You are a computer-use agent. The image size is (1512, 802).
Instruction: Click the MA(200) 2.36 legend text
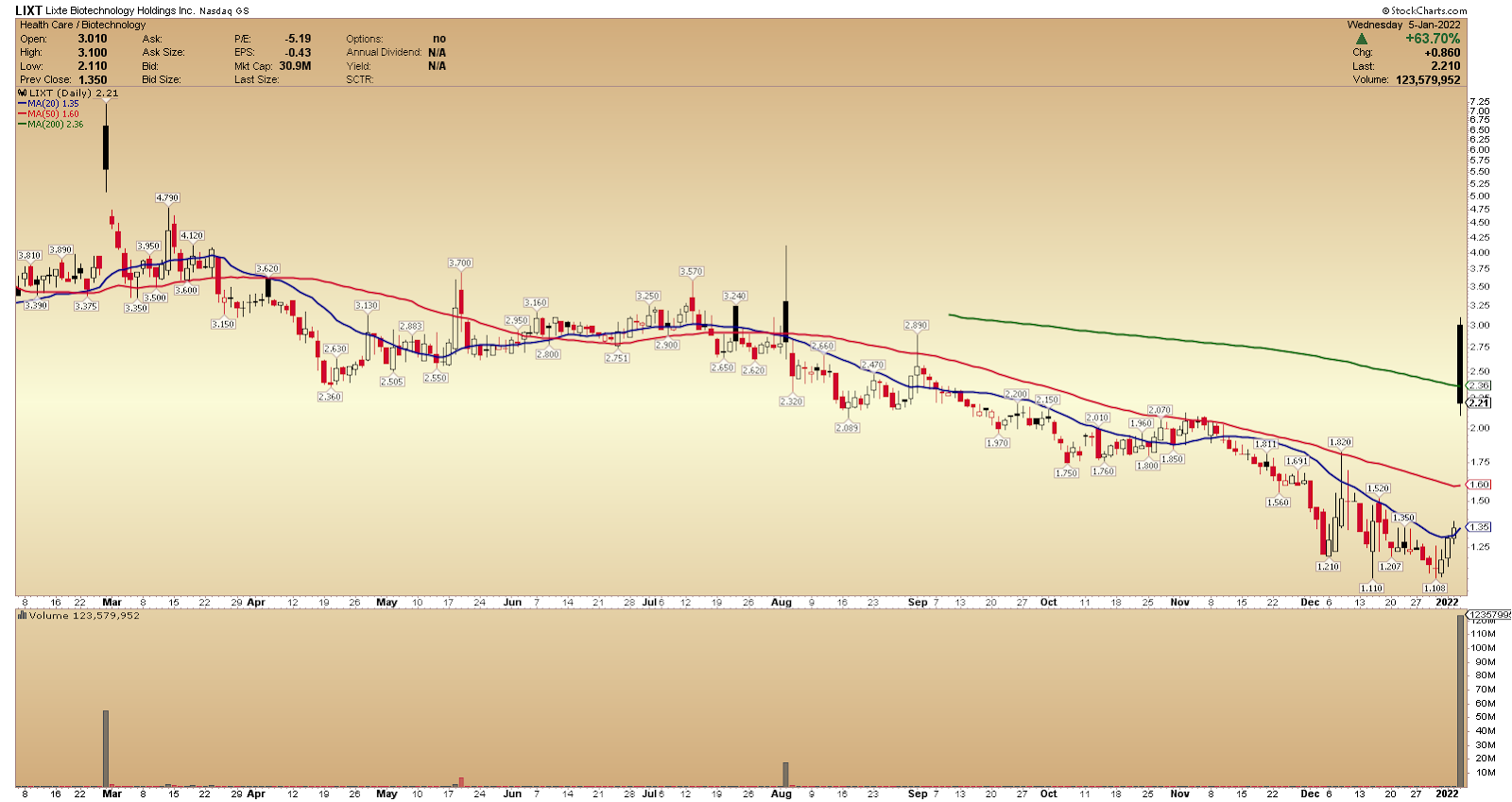tap(56, 125)
